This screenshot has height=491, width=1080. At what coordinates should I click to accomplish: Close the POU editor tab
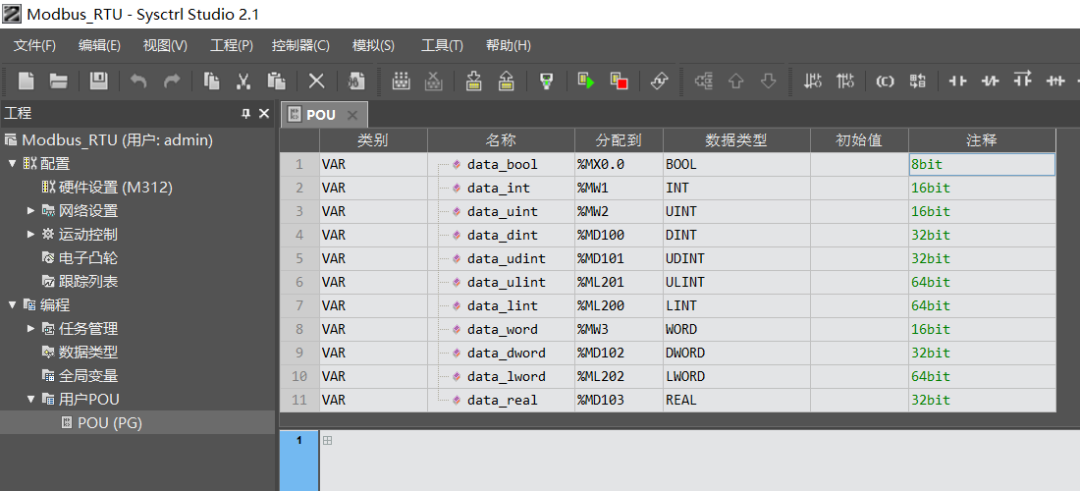coord(352,115)
